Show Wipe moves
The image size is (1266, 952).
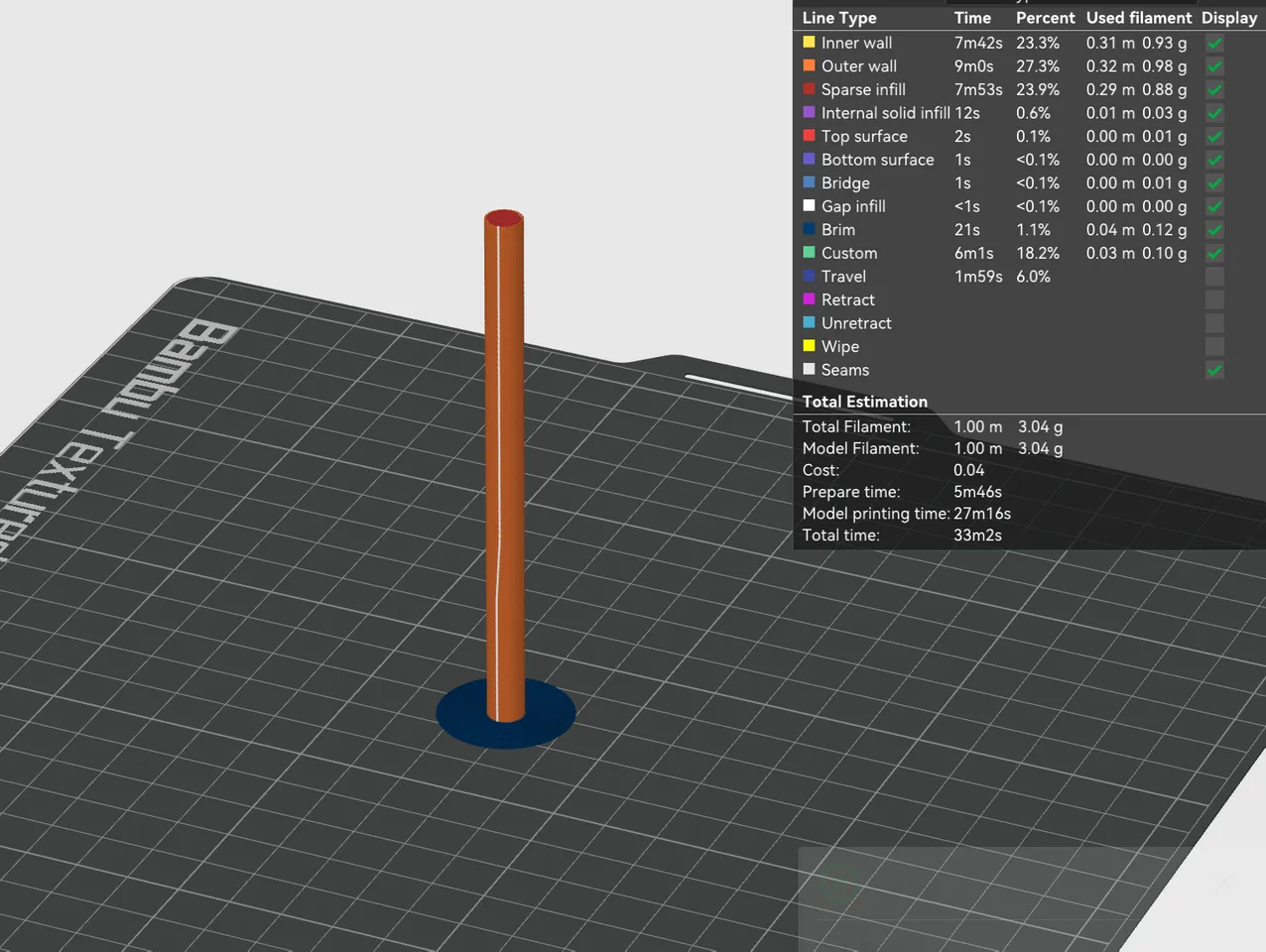point(1213,346)
